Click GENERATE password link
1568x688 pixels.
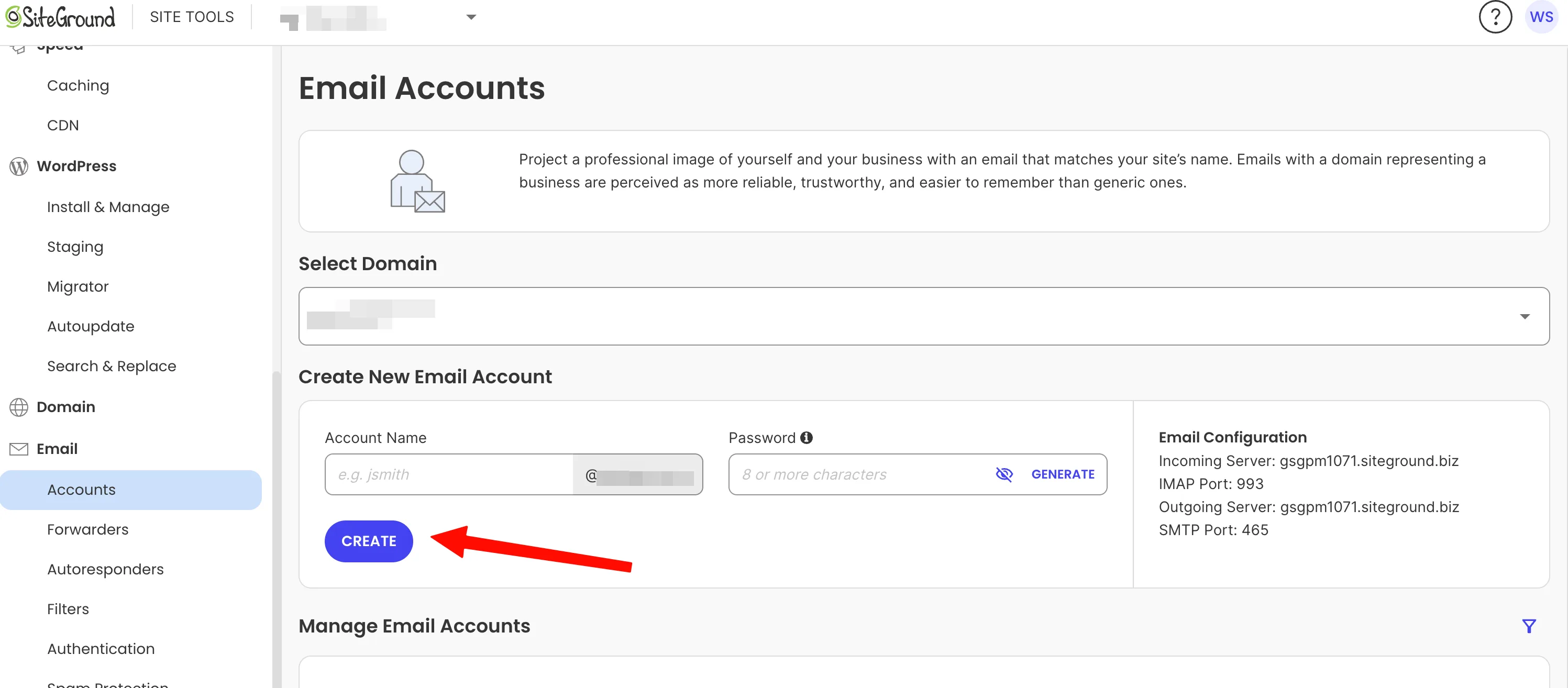coord(1063,474)
